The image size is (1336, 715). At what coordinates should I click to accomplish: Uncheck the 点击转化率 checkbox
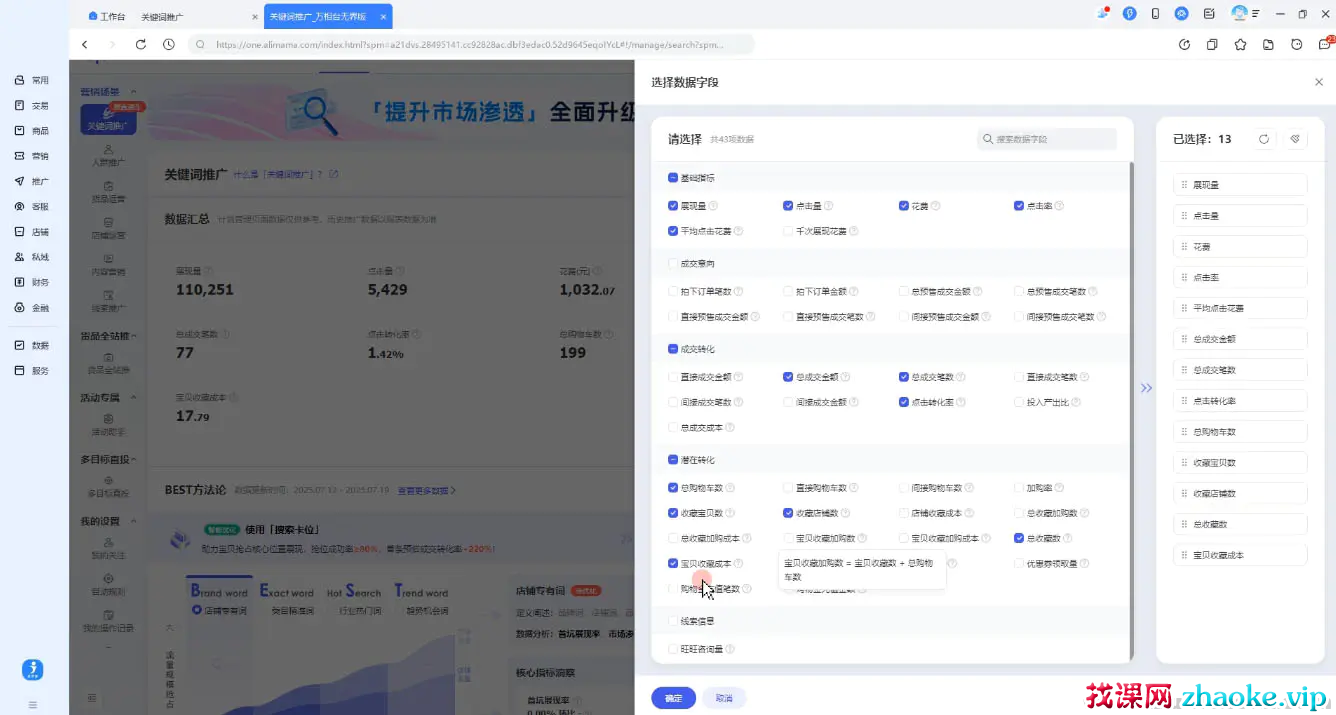click(x=904, y=402)
